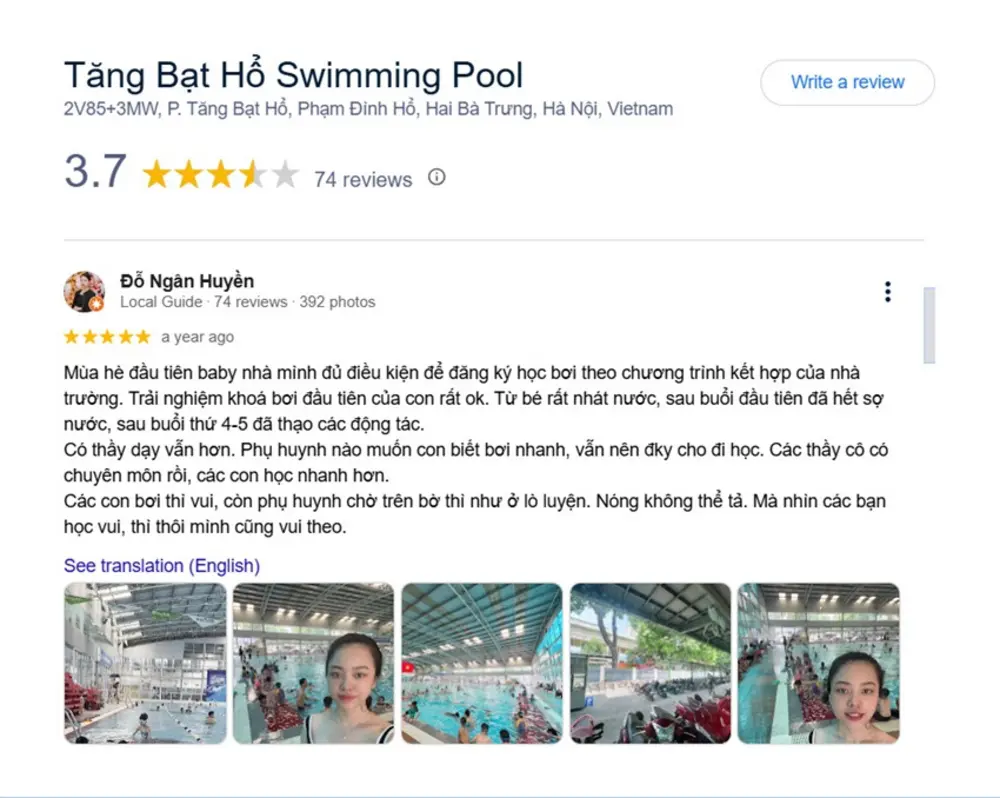Click the reviewer name Đỗ Ngân Huyền

(x=187, y=281)
